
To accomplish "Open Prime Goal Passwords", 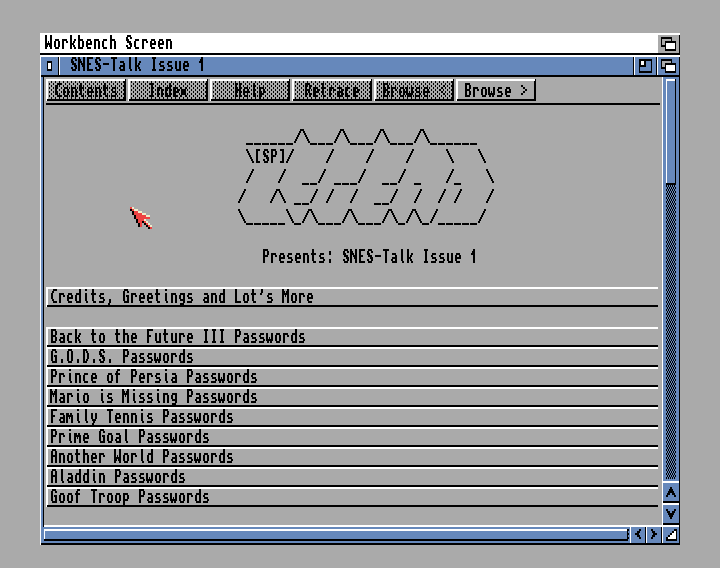I will (352, 437).
